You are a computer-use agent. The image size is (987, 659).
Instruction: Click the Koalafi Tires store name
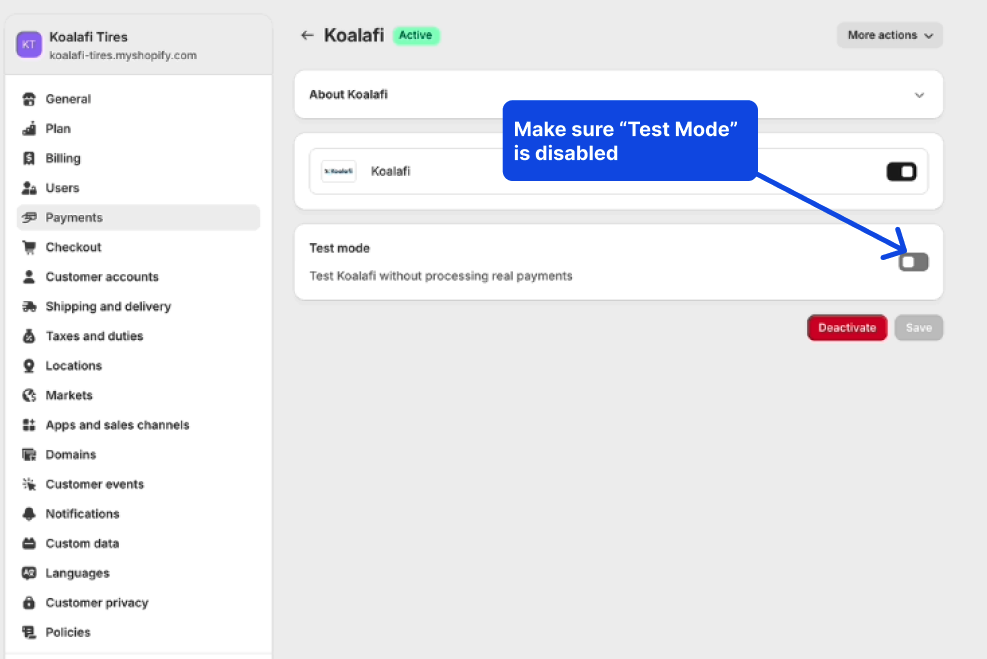coord(88,37)
